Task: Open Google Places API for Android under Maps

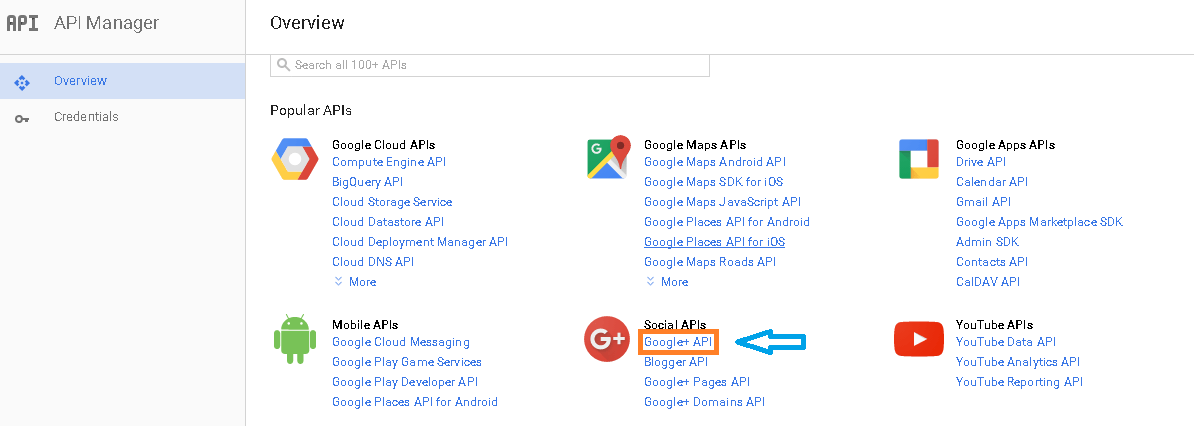Action: [x=727, y=222]
